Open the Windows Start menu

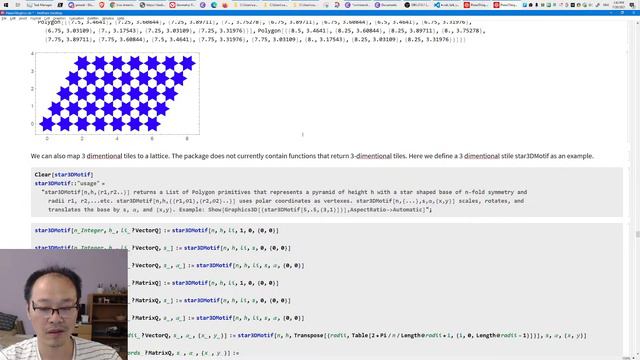(6, 5)
